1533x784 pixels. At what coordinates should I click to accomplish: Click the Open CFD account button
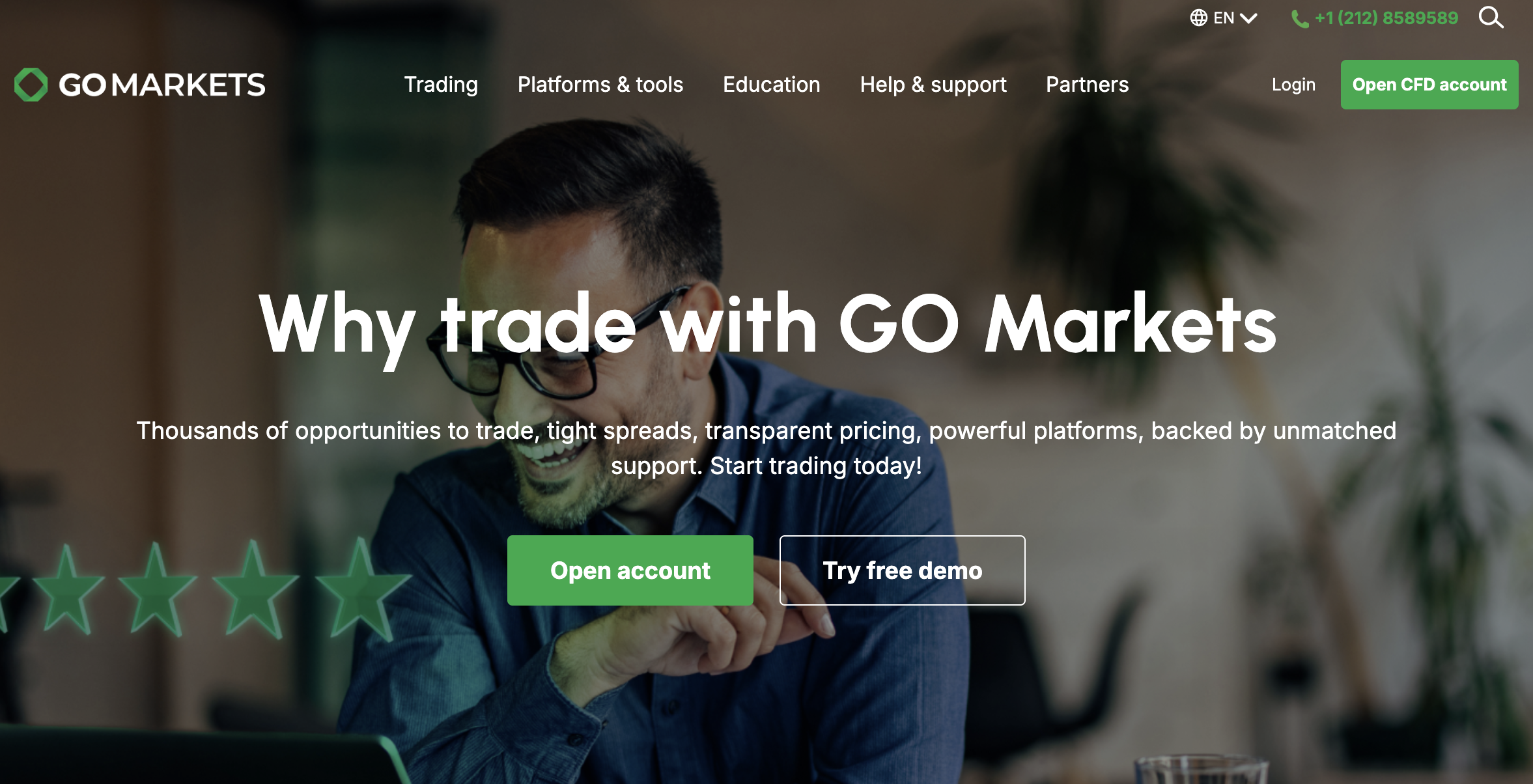(x=1429, y=85)
